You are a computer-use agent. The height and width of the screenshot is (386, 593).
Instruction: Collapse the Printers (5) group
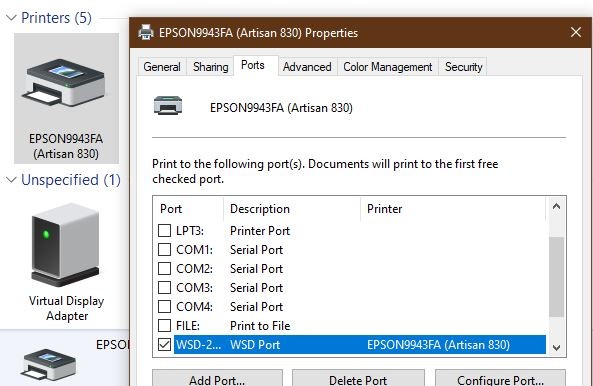(x=11, y=18)
